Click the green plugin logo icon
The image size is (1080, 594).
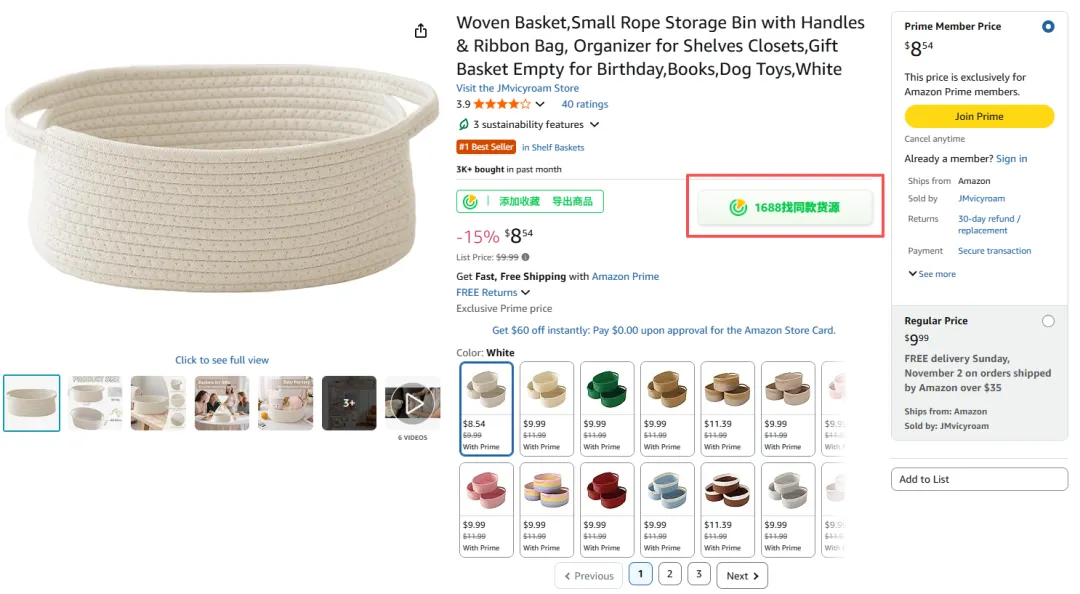coord(470,201)
